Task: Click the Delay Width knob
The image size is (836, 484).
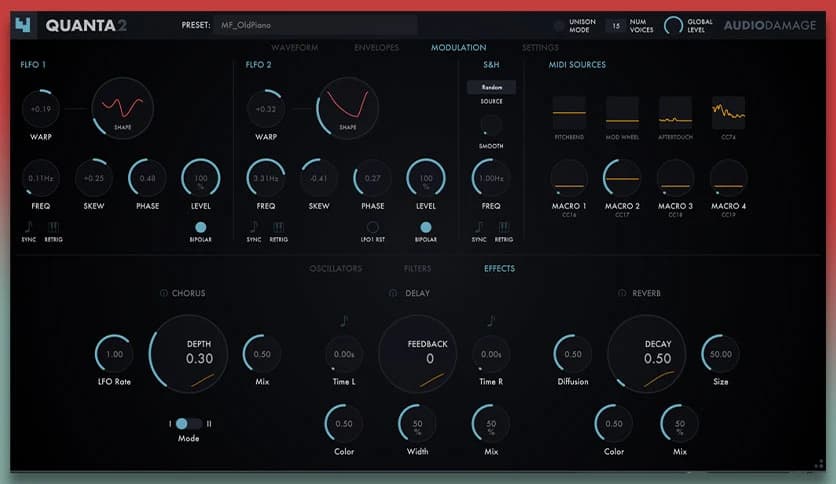Action: pos(417,424)
